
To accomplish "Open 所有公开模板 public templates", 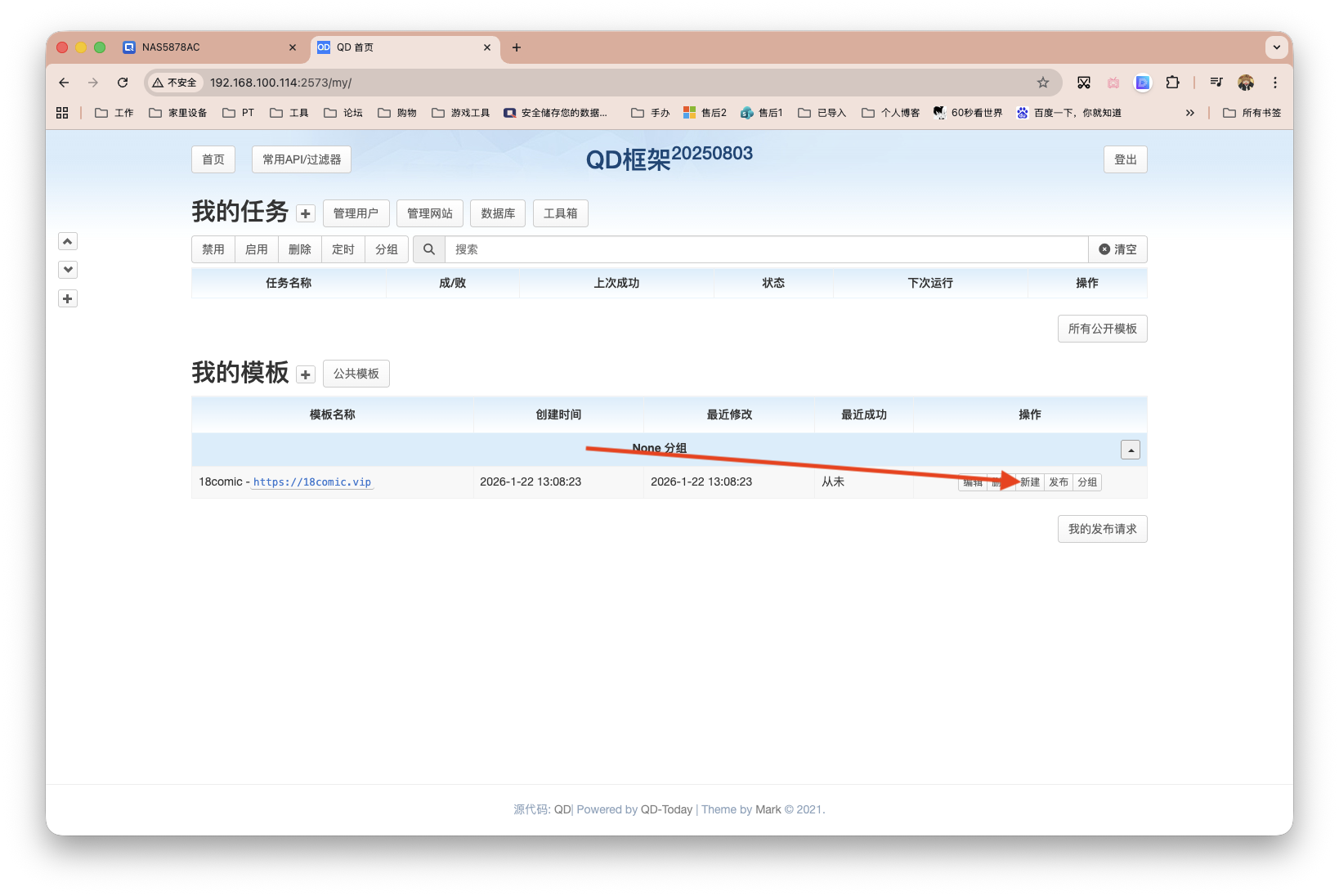I will (1102, 329).
